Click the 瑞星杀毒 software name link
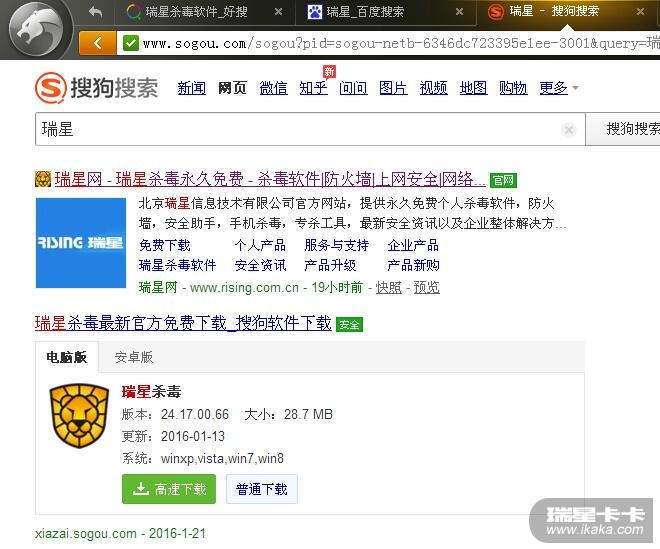Viewport: 660px width, 549px height. pyautogui.click(x=152, y=392)
